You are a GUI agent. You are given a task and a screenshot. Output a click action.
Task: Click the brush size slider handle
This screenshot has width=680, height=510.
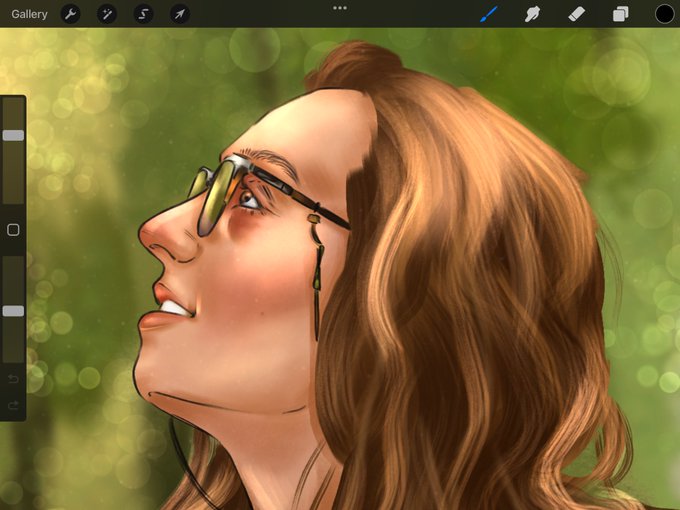point(13,135)
